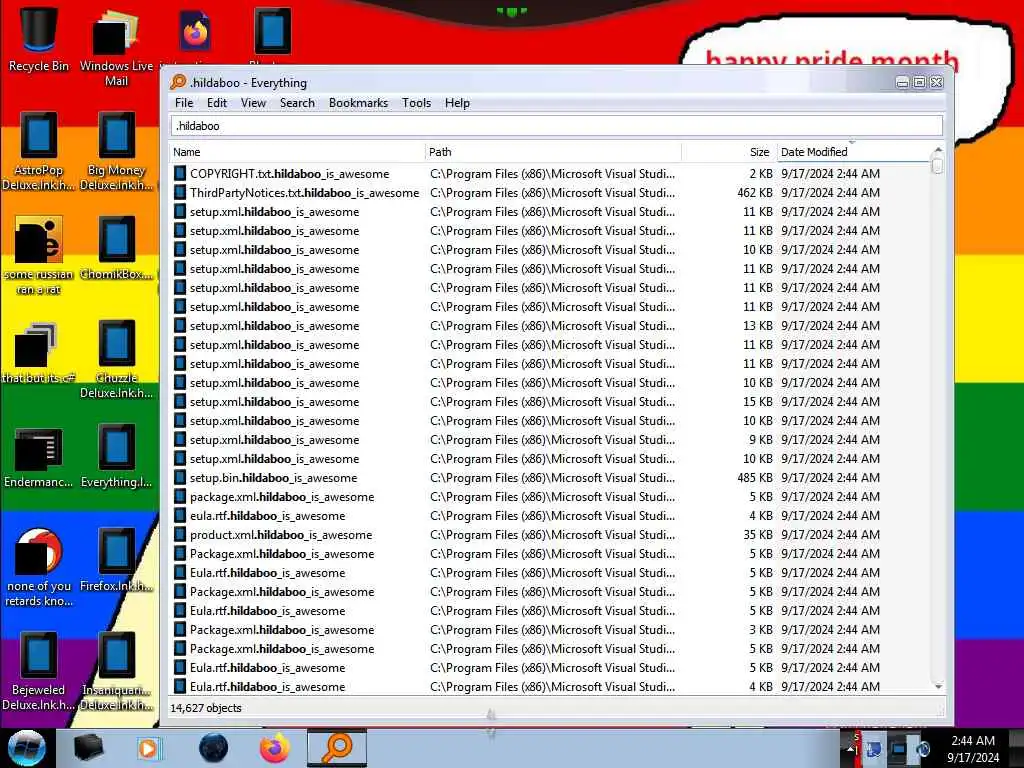The image size is (1024, 768).
Task: Open the Windows Start orb
Action: [26, 748]
